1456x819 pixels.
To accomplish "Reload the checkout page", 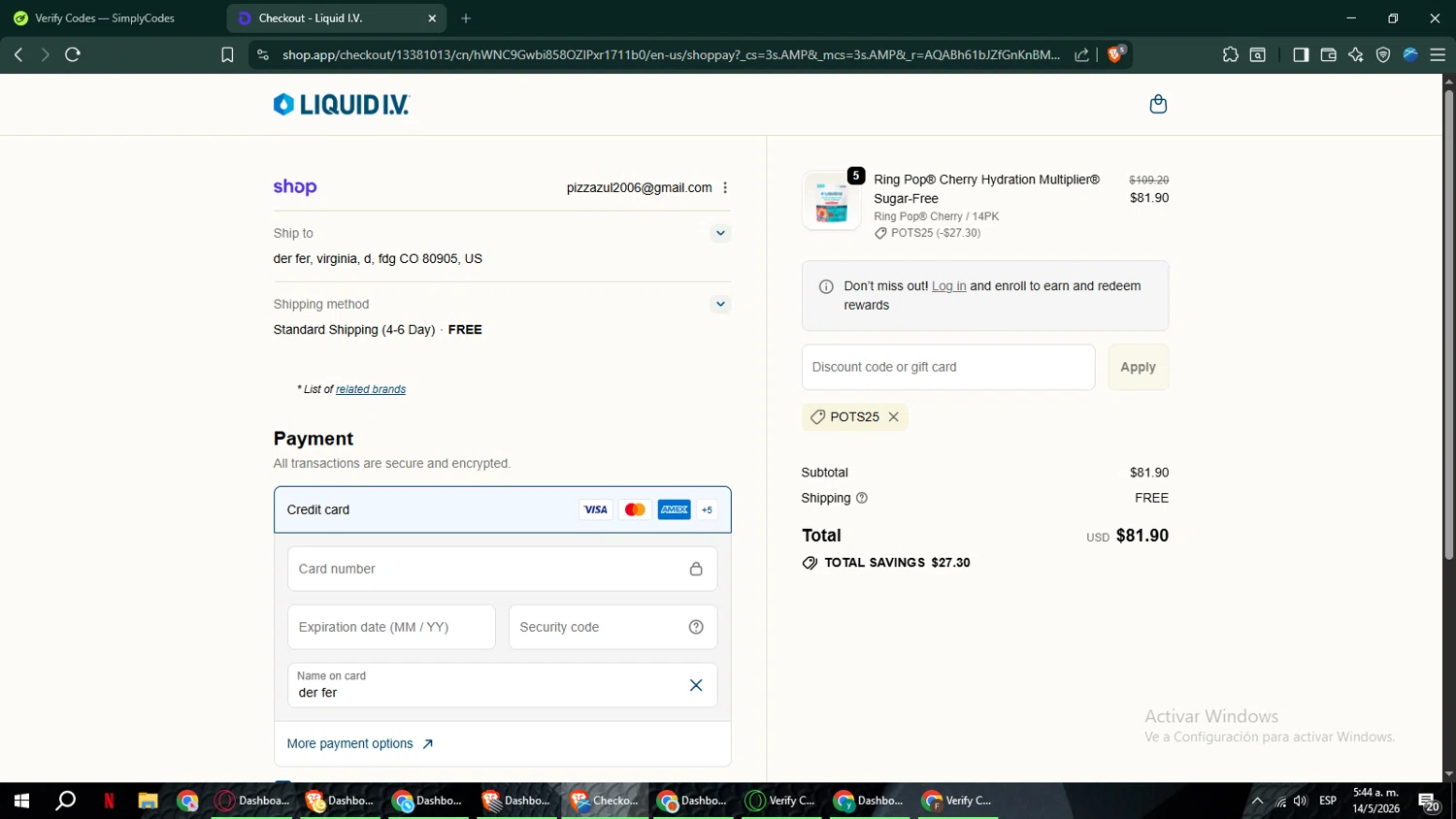I will tap(73, 54).
